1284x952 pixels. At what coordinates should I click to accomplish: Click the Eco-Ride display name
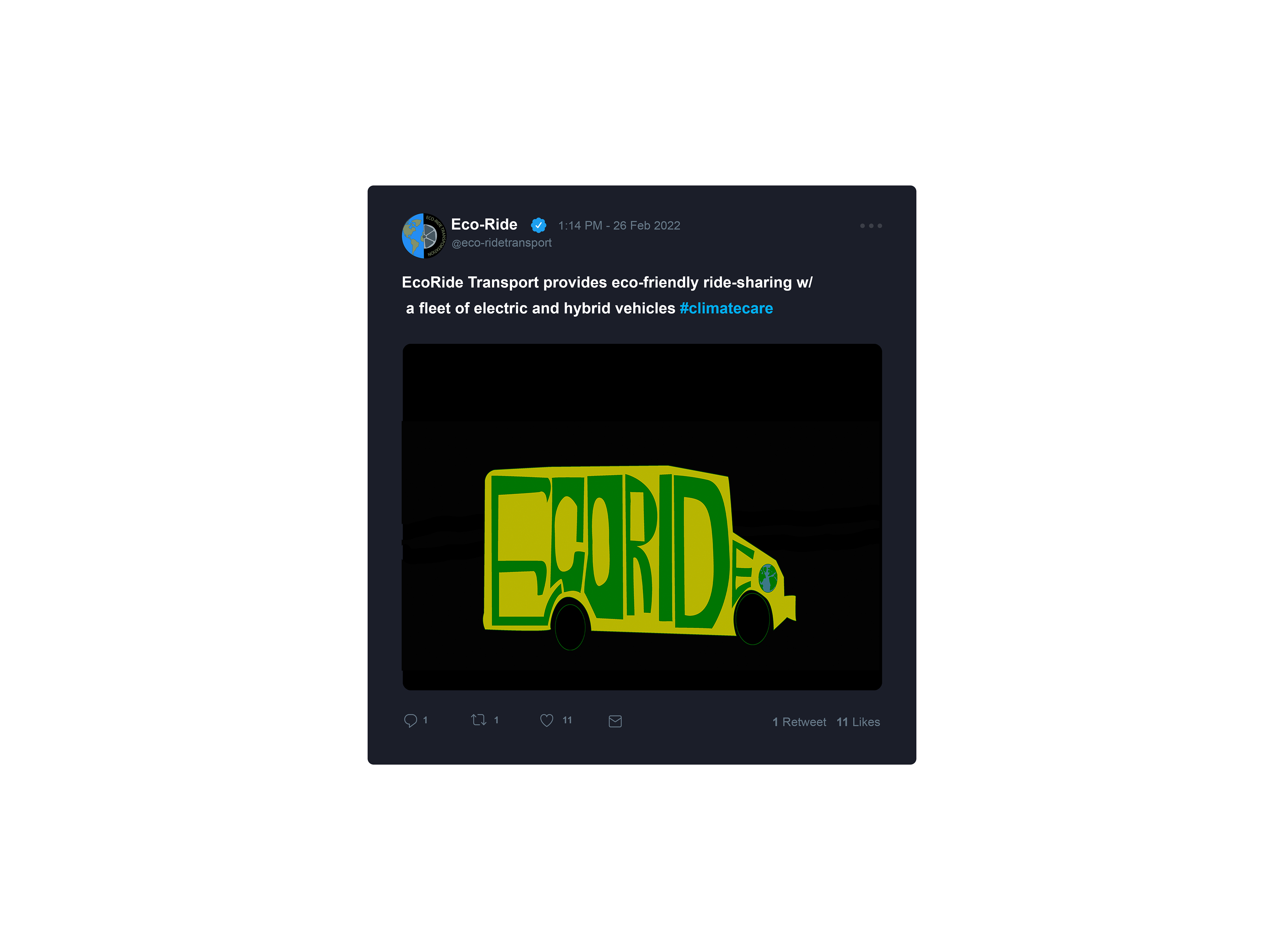(484, 224)
